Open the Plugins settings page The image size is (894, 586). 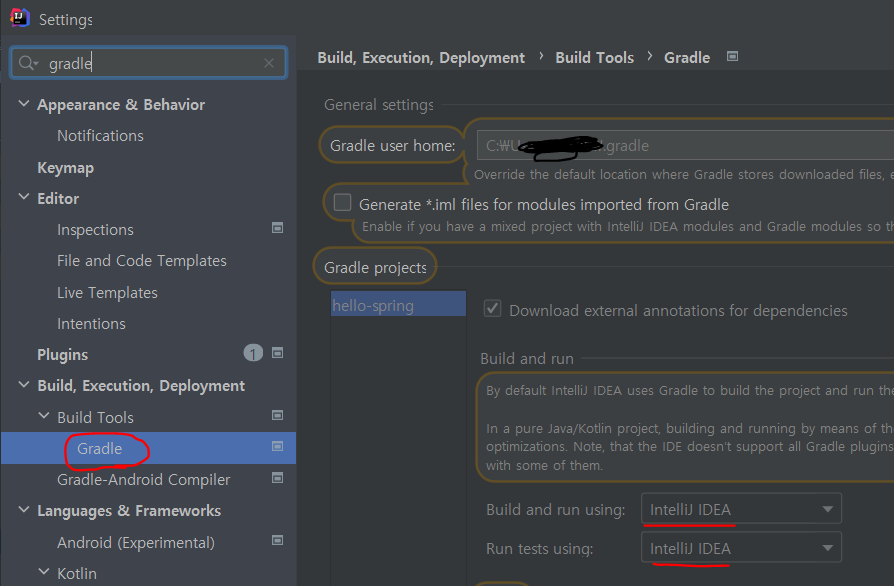pyautogui.click(x=63, y=355)
